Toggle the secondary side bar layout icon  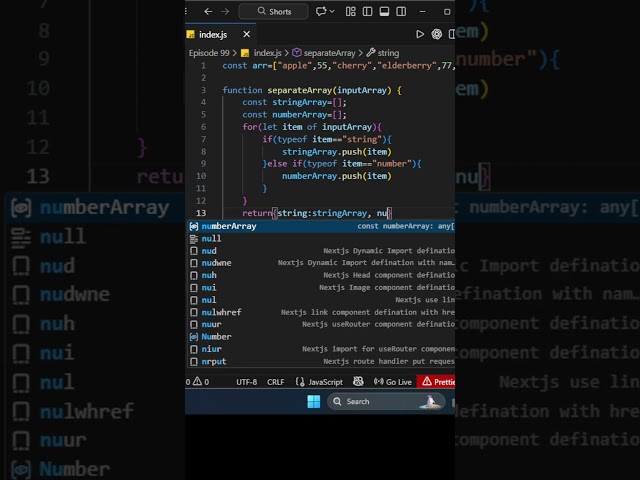(401, 11)
